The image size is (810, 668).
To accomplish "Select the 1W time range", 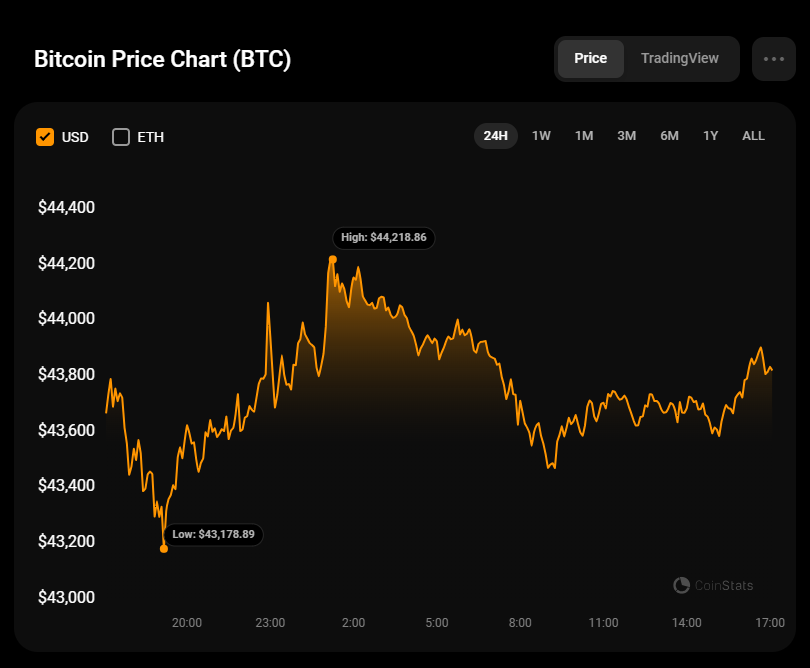I will 541,136.
